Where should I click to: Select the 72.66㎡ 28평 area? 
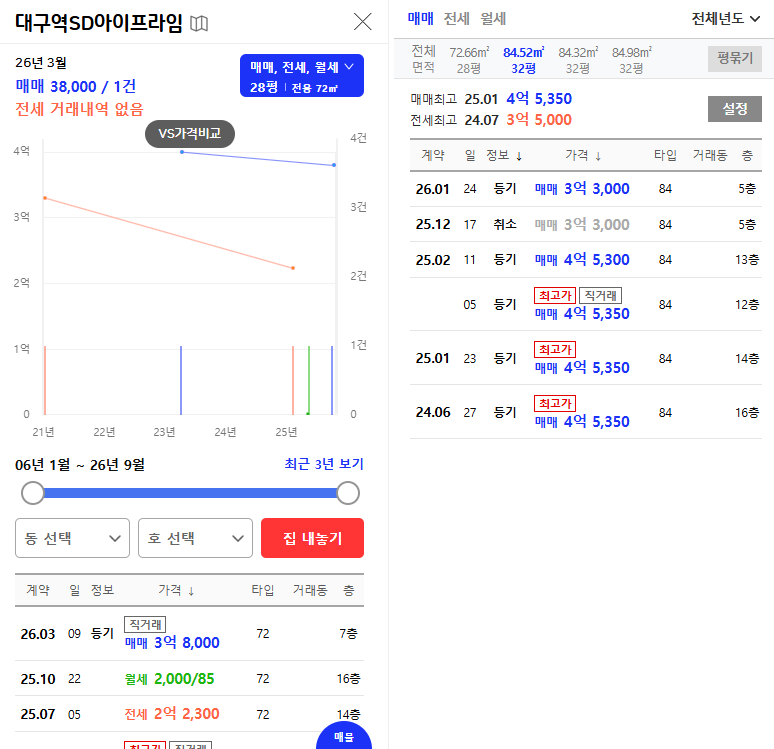(469, 60)
